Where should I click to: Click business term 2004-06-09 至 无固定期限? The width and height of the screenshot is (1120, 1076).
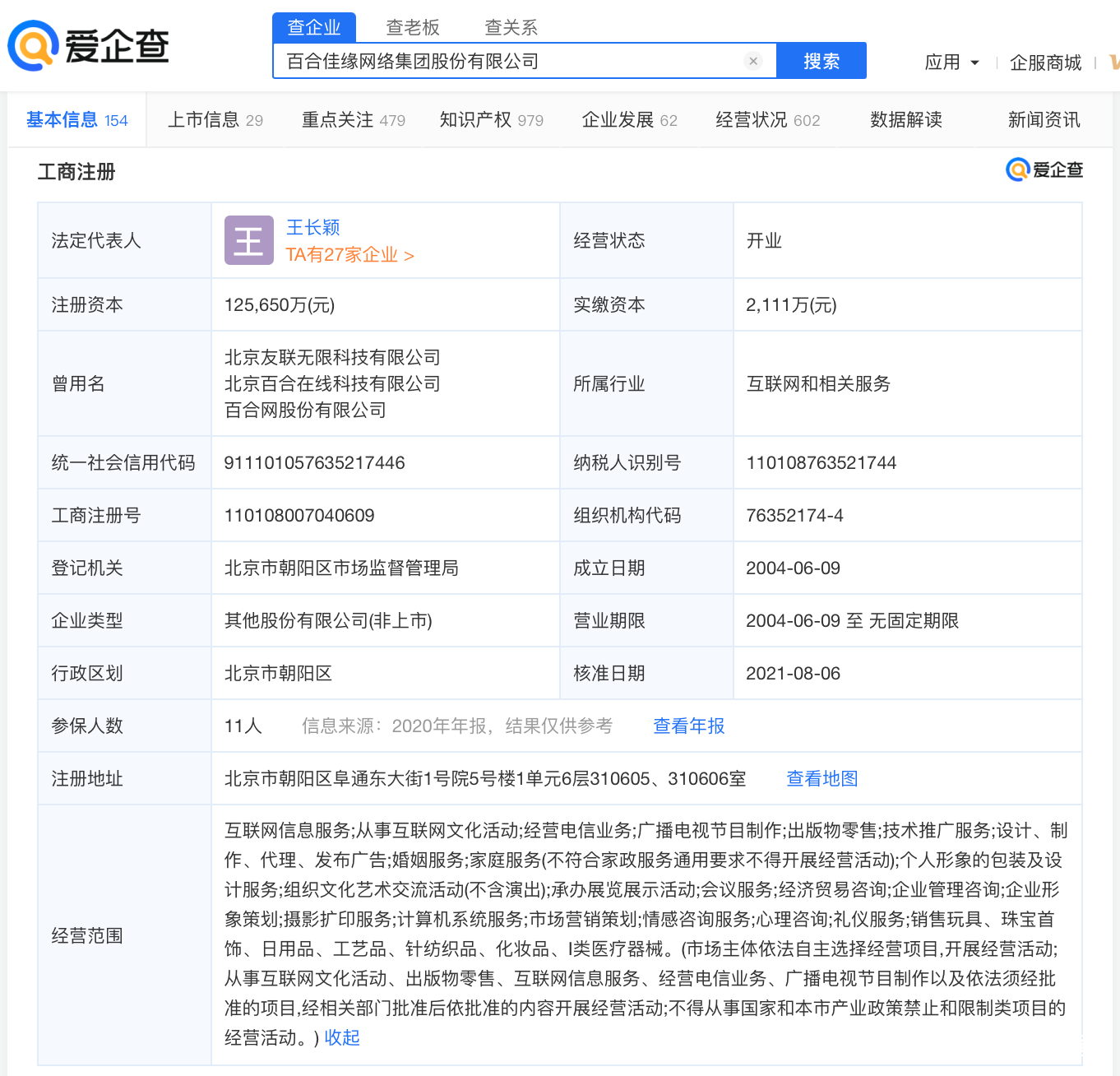pyautogui.click(x=852, y=621)
